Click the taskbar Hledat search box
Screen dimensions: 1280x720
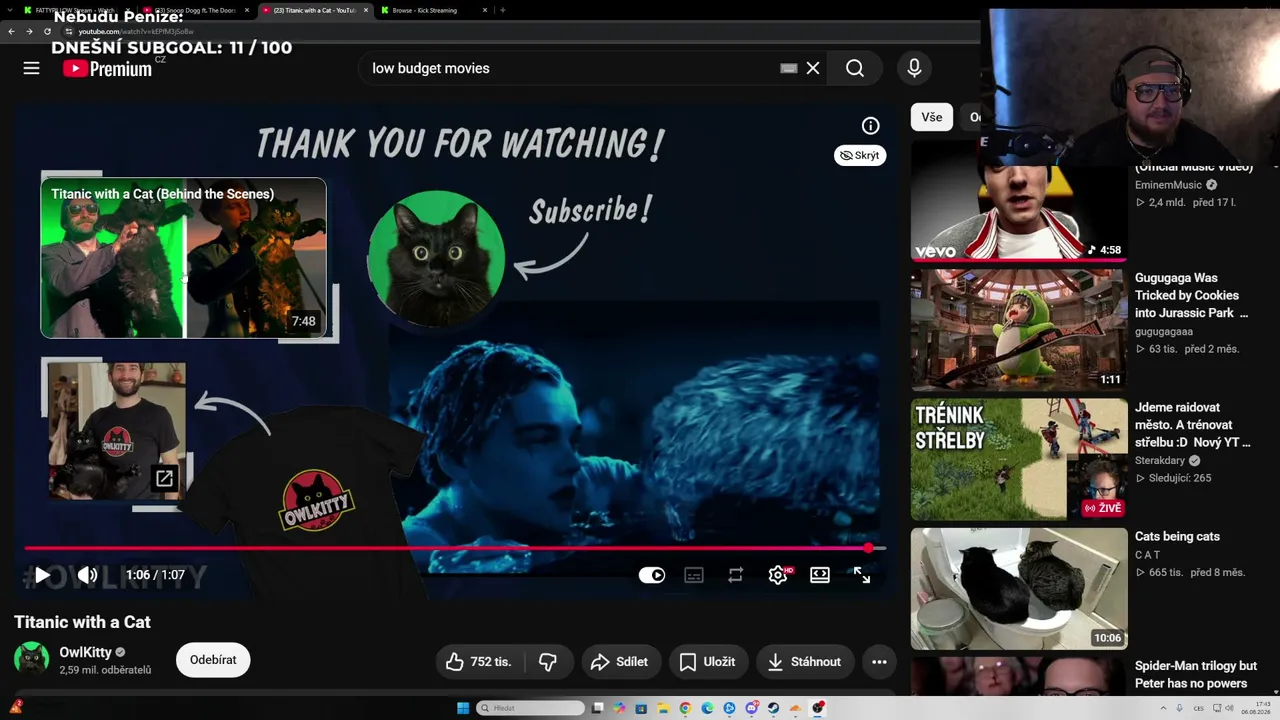[530, 708]
